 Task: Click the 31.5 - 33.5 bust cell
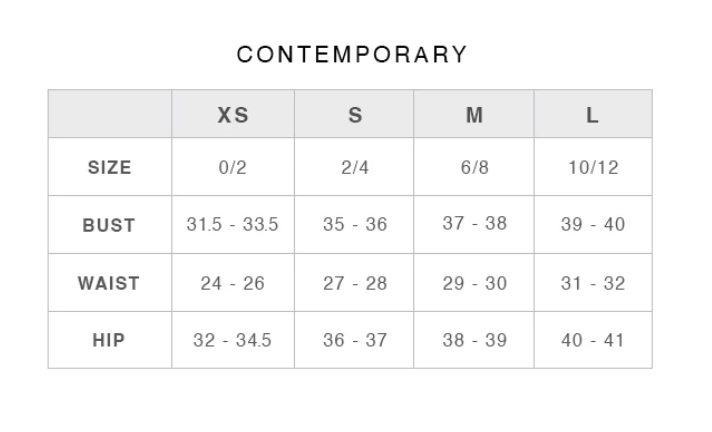tap(232, 224)
